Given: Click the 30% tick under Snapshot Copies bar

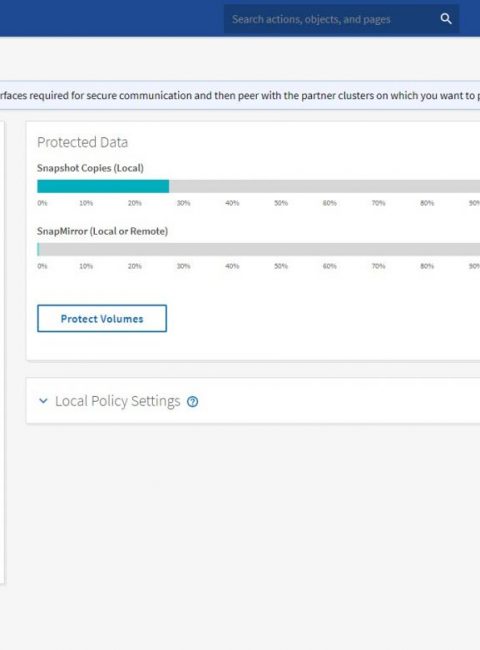Looking at the screenshot, I should pyautogui.click(x=184, y=203).
